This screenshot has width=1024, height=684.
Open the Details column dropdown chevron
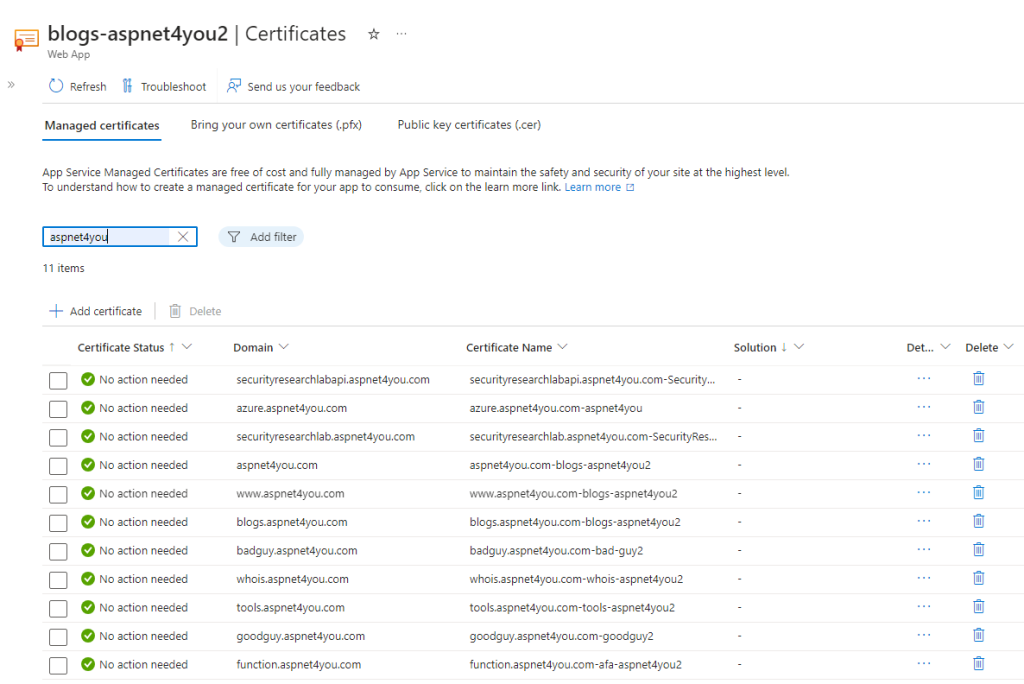(945, 347)
